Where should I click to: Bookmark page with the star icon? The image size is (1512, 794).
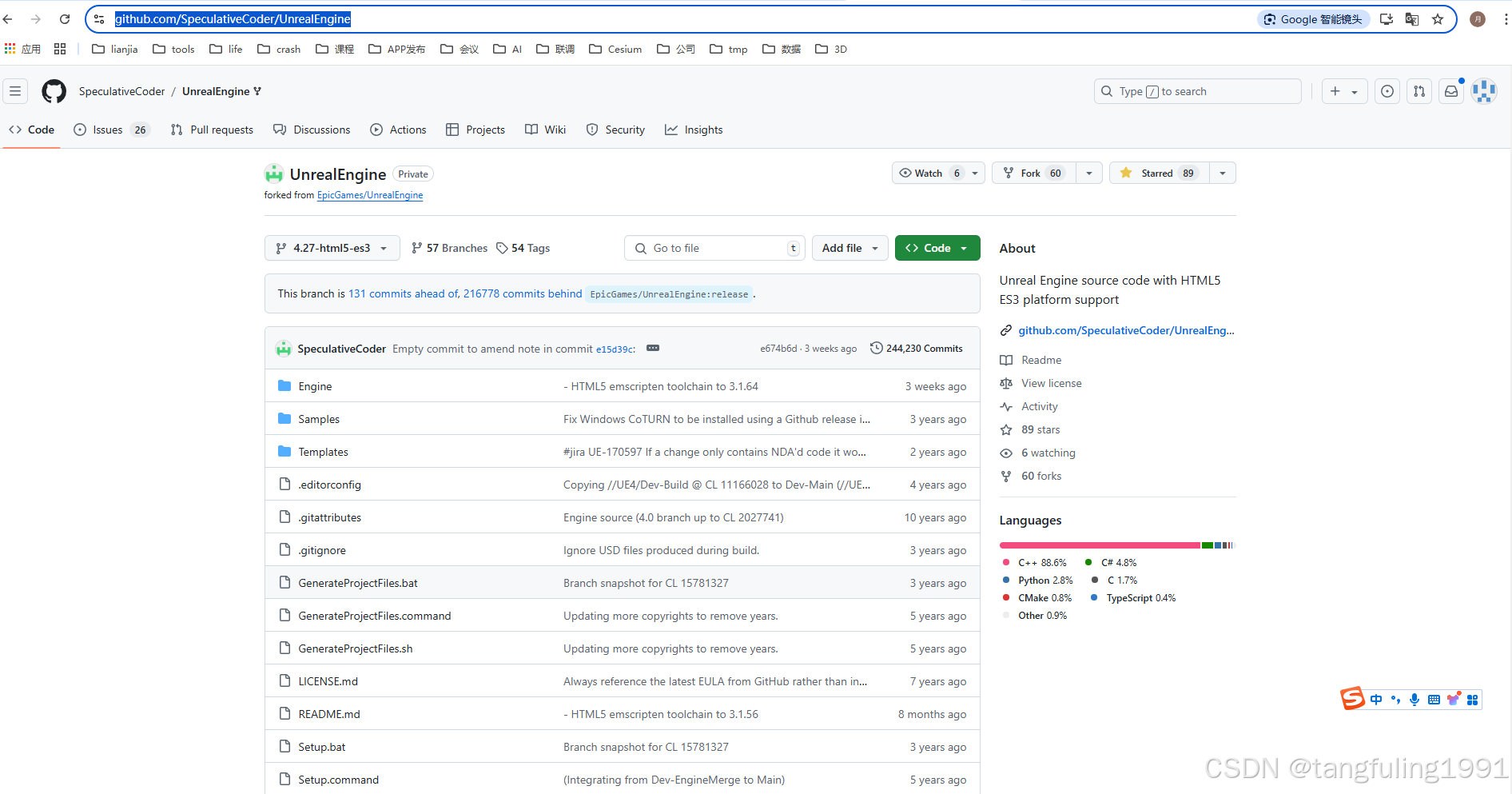click(x=1438, y=19)
